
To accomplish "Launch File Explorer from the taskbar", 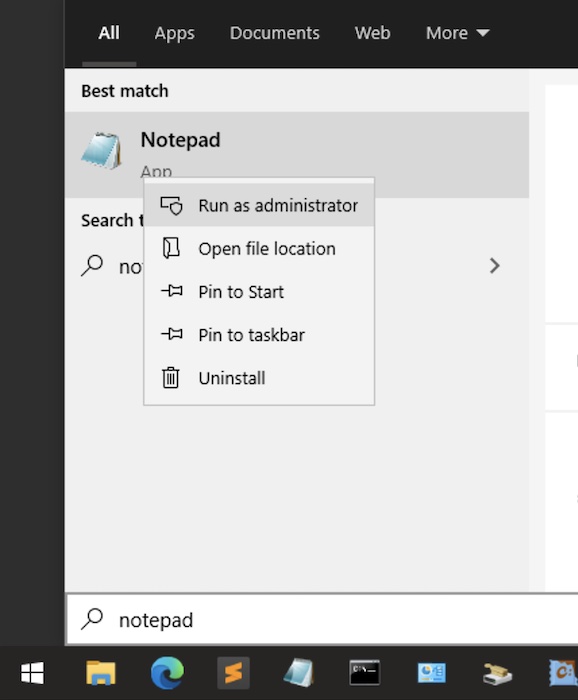I will (x=101, y=673).
